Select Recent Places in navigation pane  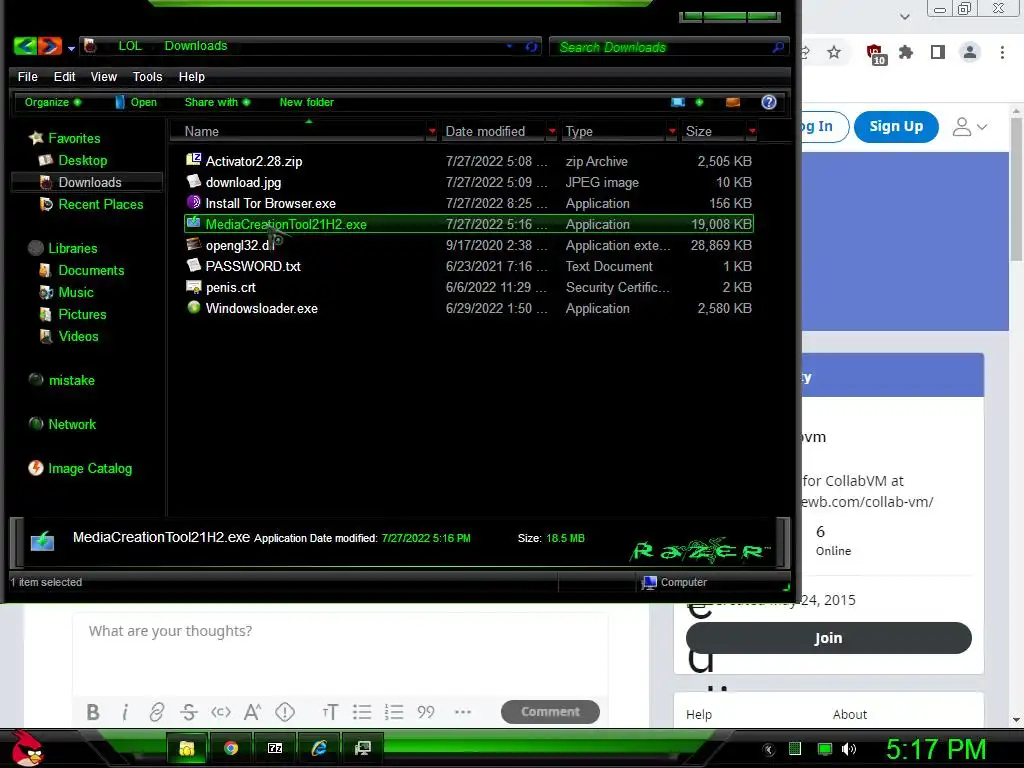tap(101, 204)
